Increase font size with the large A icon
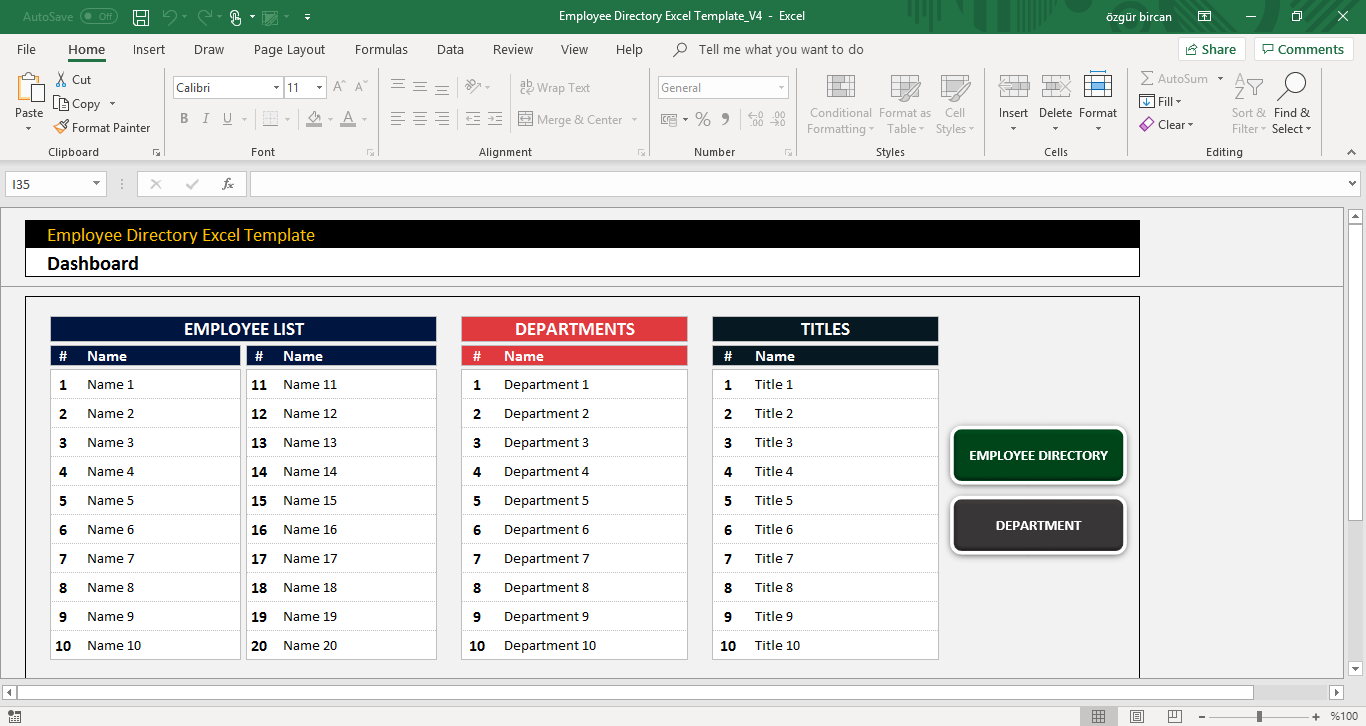 (339, 87)
